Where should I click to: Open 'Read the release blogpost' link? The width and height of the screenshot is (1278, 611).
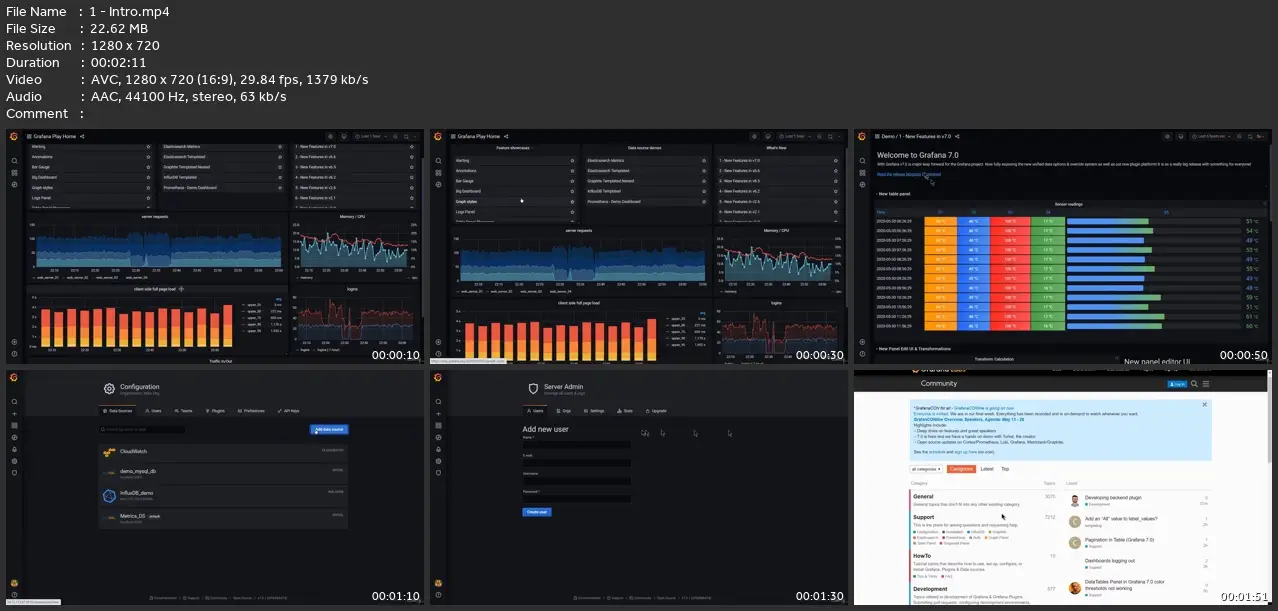[x=909, y=174]
